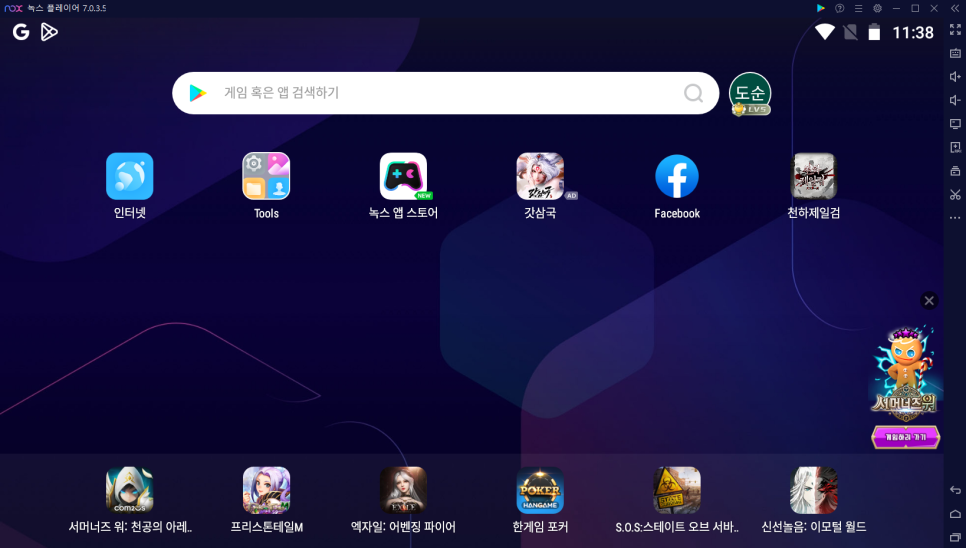The width and height of the screenshot is (966, 548).
Task: Open the 서머너즈워 gingerbread ad banner
Action: point(904,373)
